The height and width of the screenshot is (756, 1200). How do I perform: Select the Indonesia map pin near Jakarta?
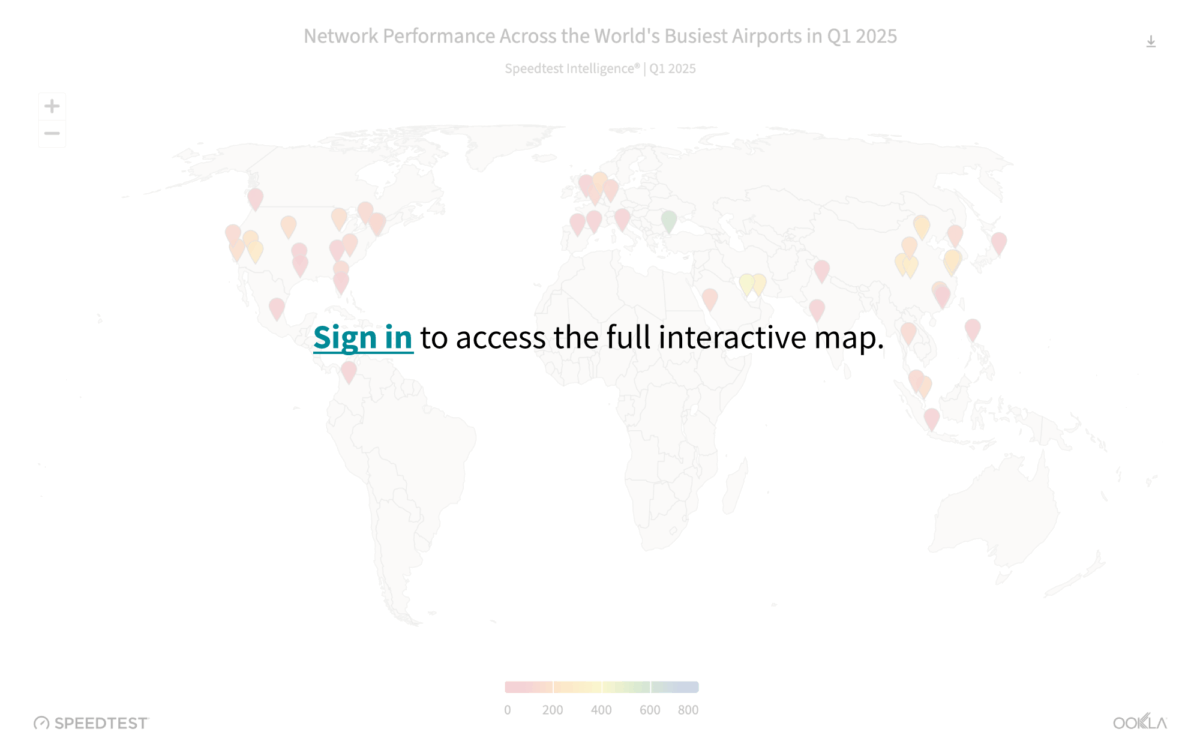tap(931, 418)
